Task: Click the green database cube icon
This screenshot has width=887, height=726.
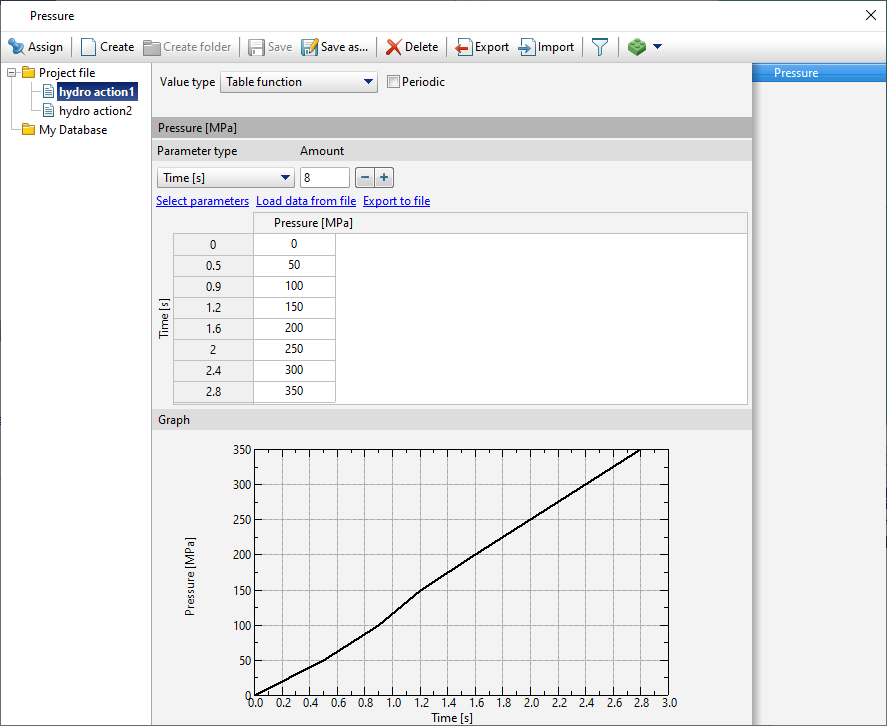Action: click(636, 47)
